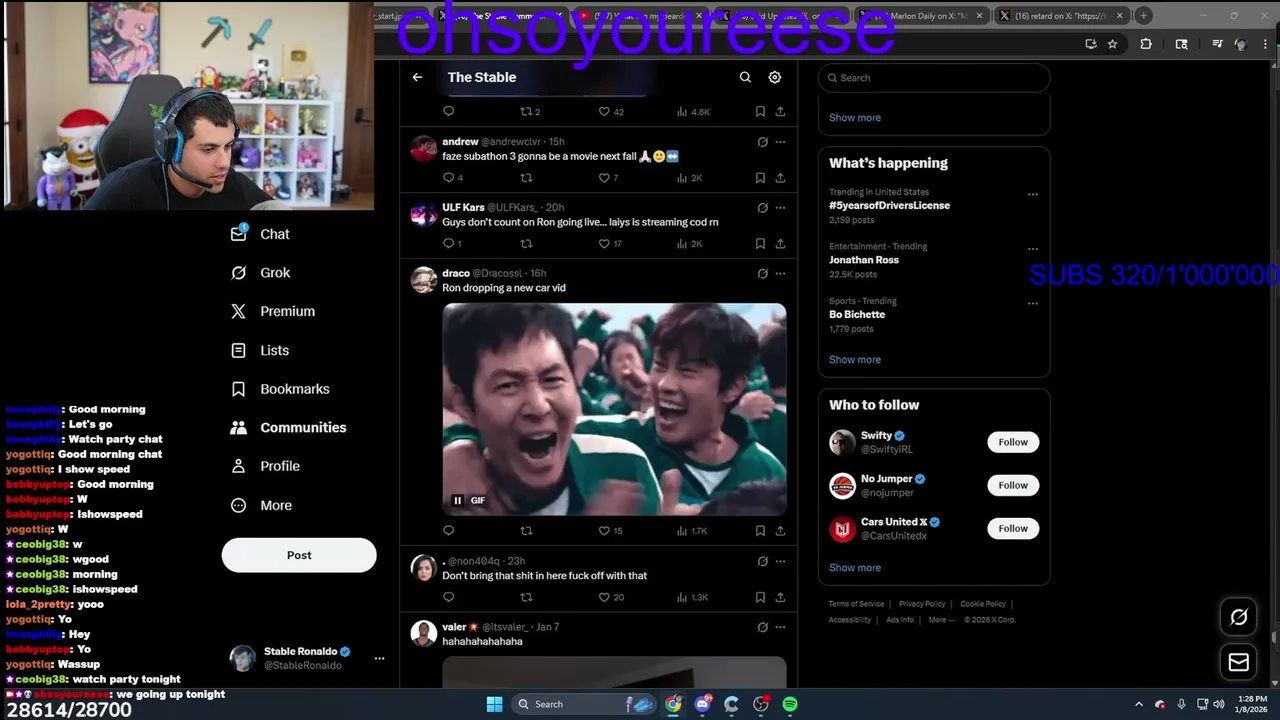Open Stable Ronaldo account switcher menu
This screenshot has width=1280, height=720.
coord(379,658)
